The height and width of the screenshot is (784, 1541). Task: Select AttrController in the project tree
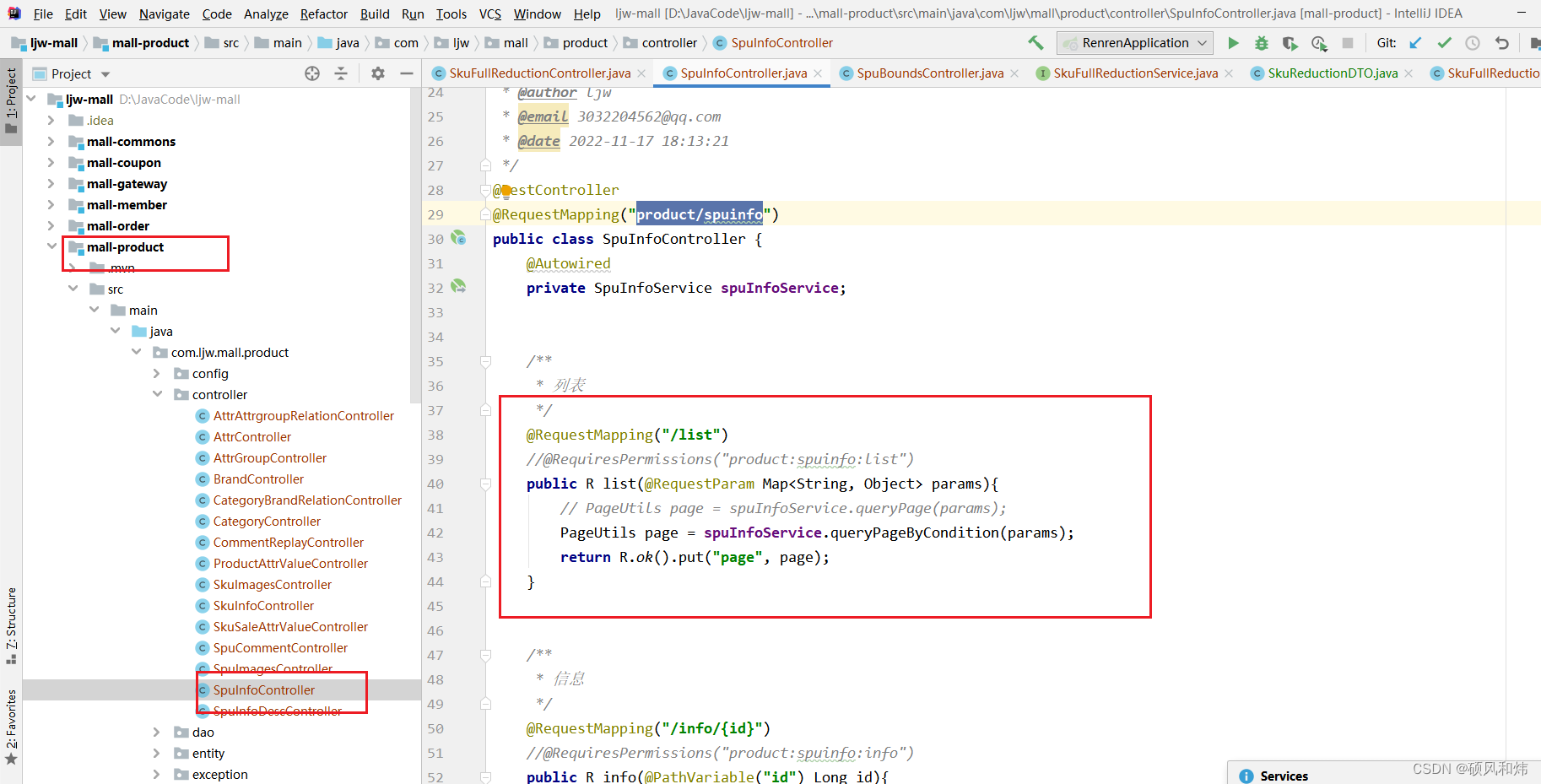pyautogui.click(x=252, y=436)
